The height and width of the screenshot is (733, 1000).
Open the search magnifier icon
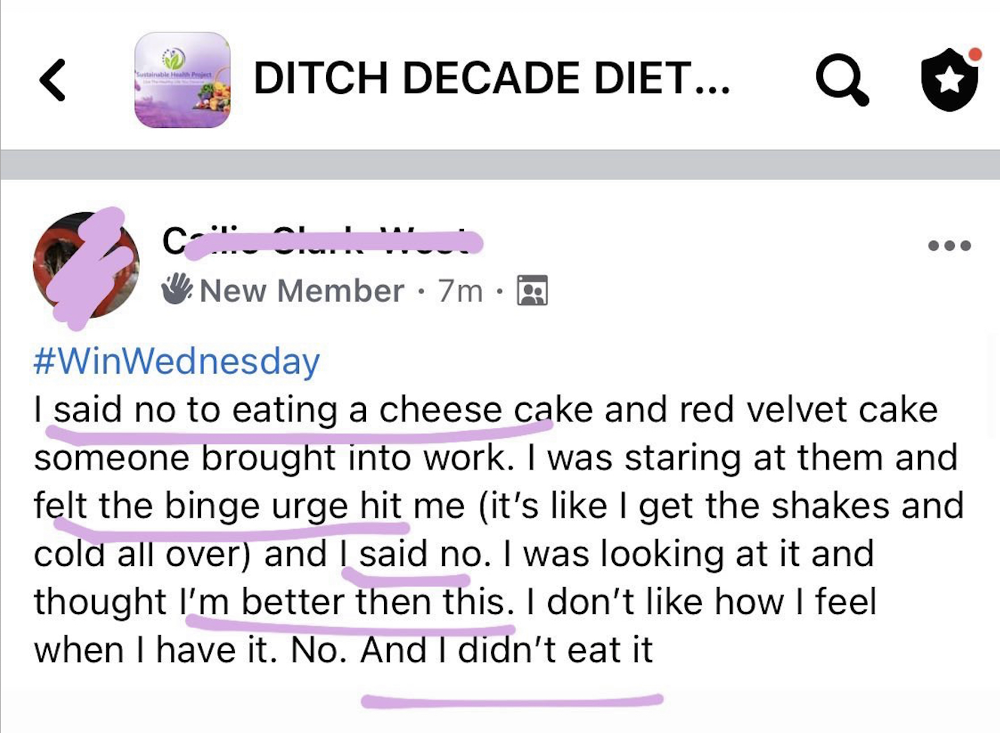point(842,80)
